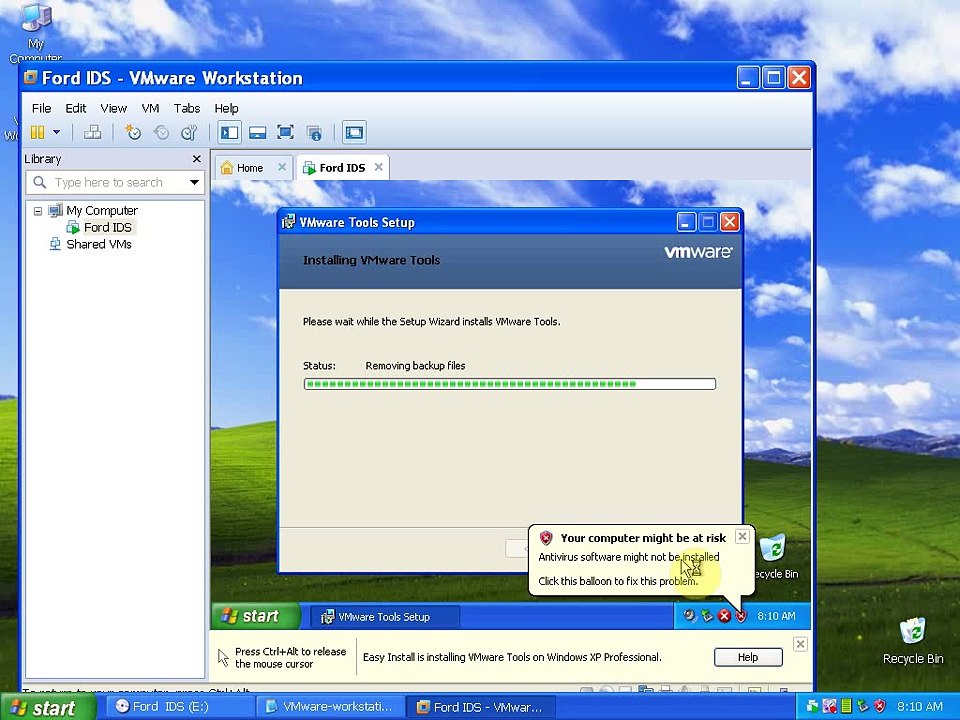Open the power options dropdown arrow
The image size is (960, 720).
pyautogui.click(x=56, y=132)
